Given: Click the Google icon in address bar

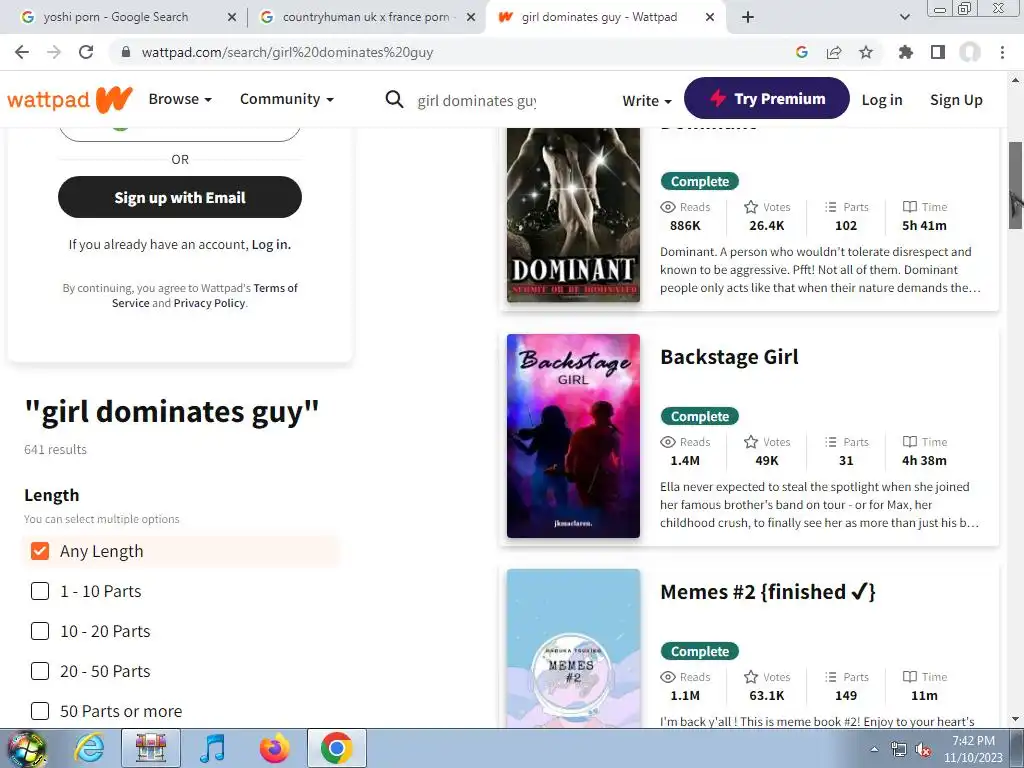Looking at the screenshot, I should click(x=802, y=52).
